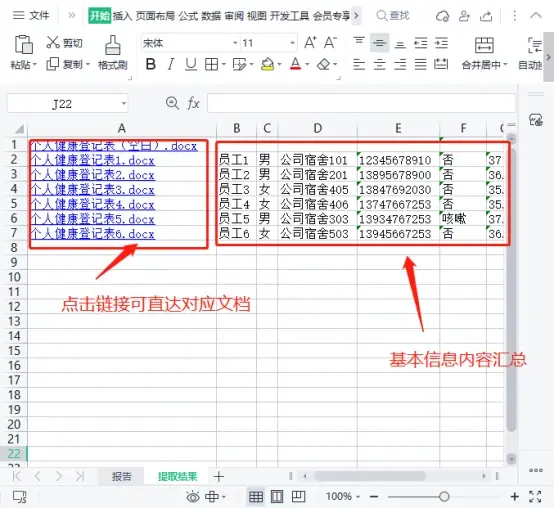Align text left
The image size is (554, 508).
point(359,64)
